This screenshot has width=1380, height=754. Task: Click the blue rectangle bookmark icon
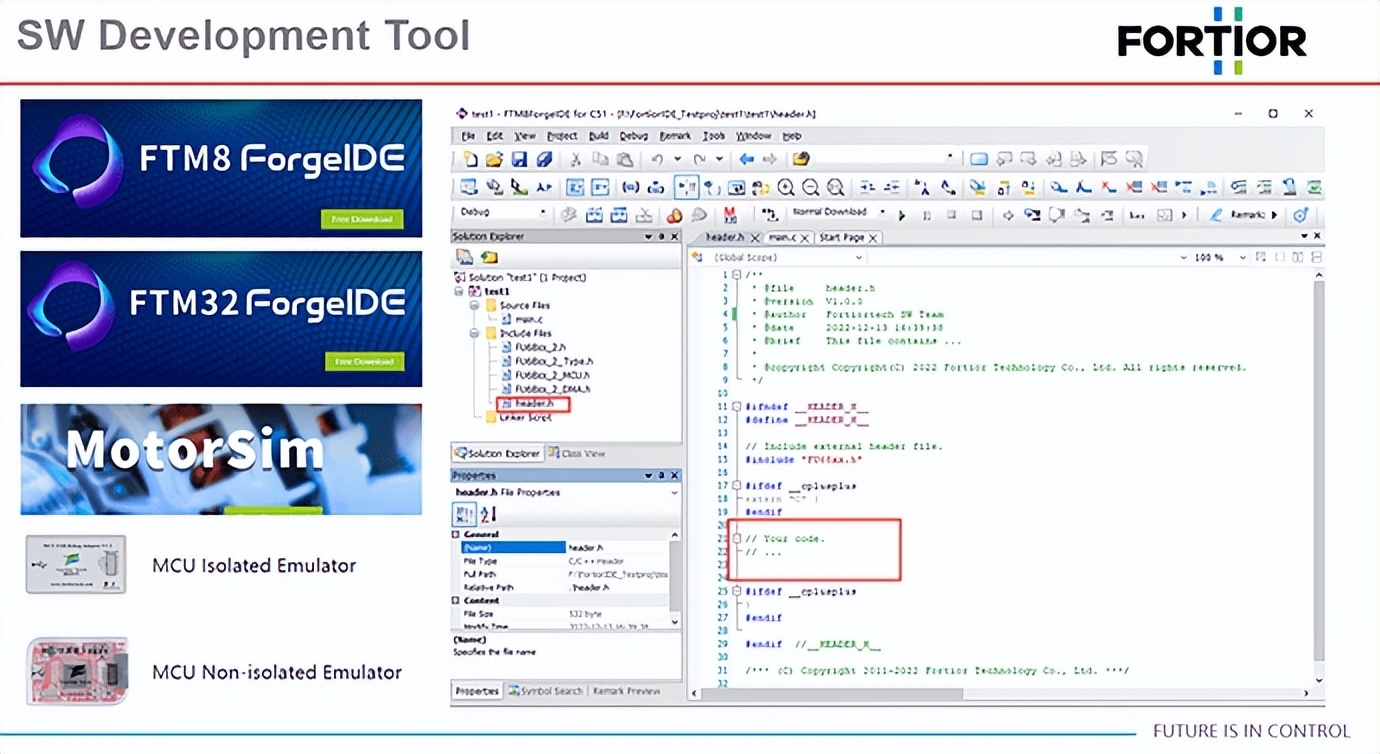(979, 159)
